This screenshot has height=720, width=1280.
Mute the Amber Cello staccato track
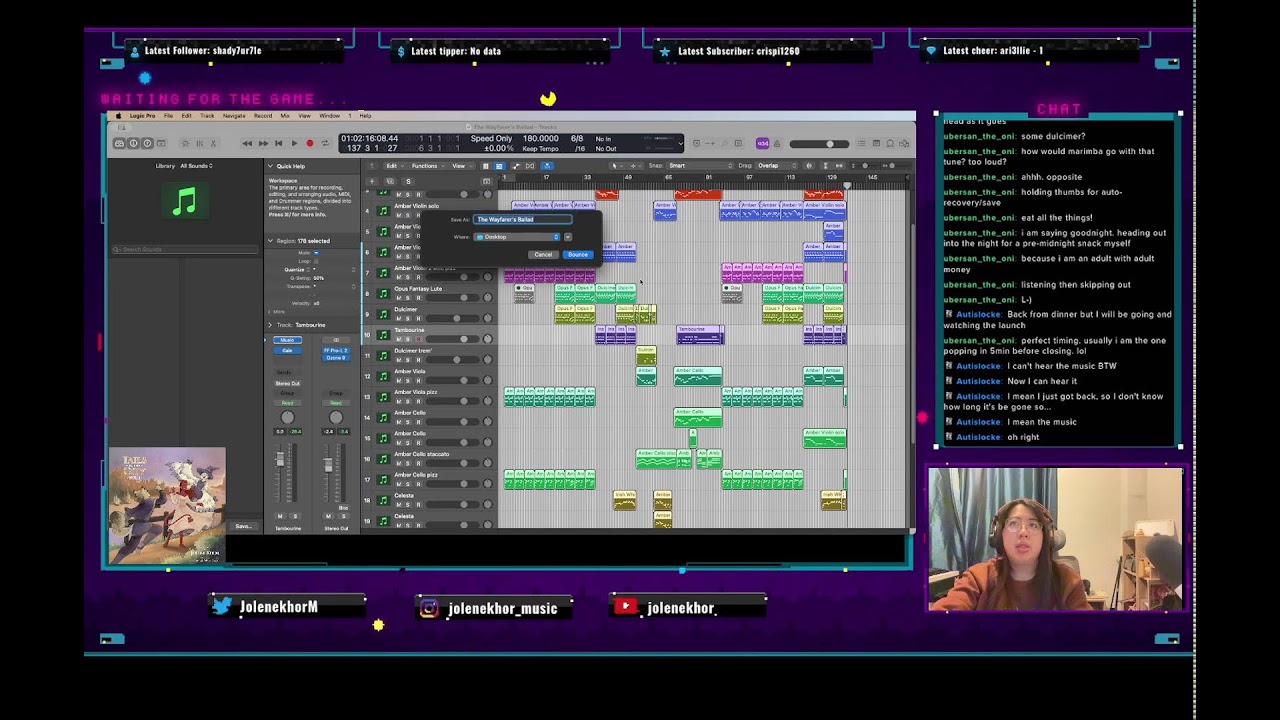point(399,463)
